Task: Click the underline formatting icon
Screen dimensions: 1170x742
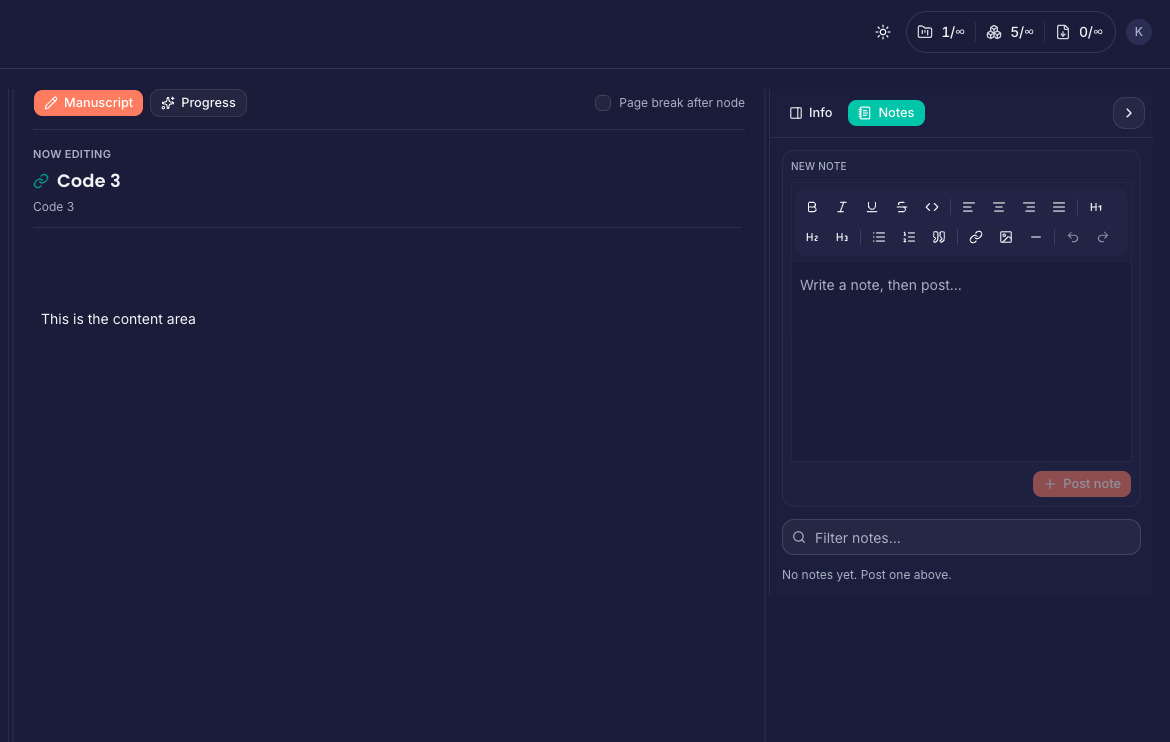Action: click(872, 207)
